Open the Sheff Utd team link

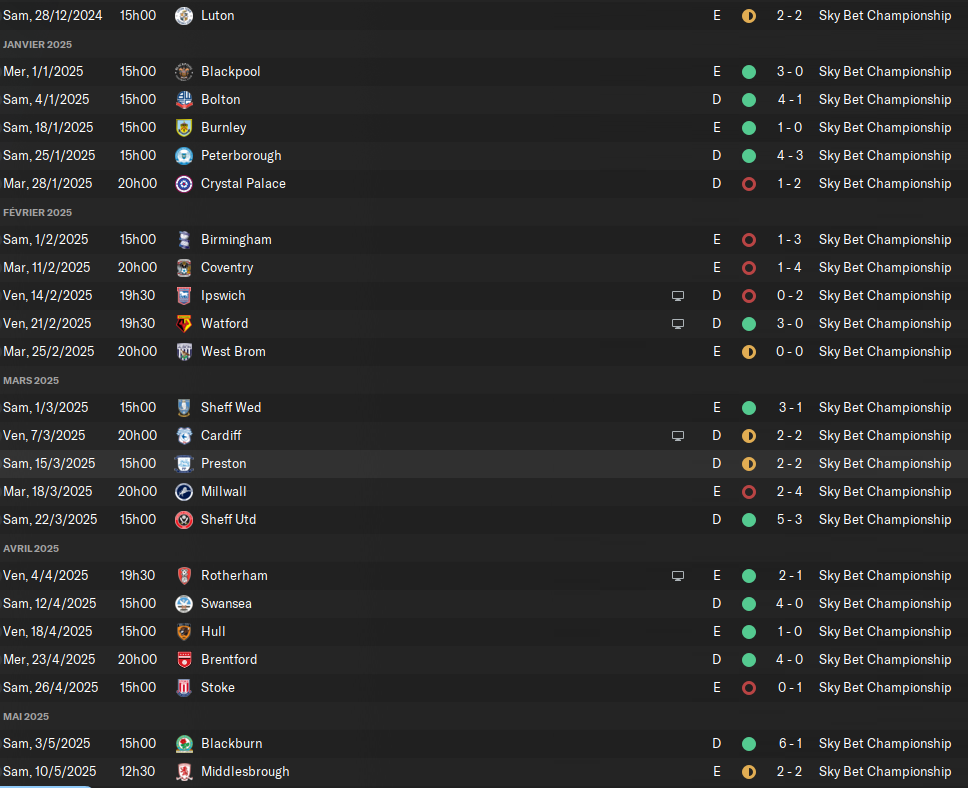(228, 519)
